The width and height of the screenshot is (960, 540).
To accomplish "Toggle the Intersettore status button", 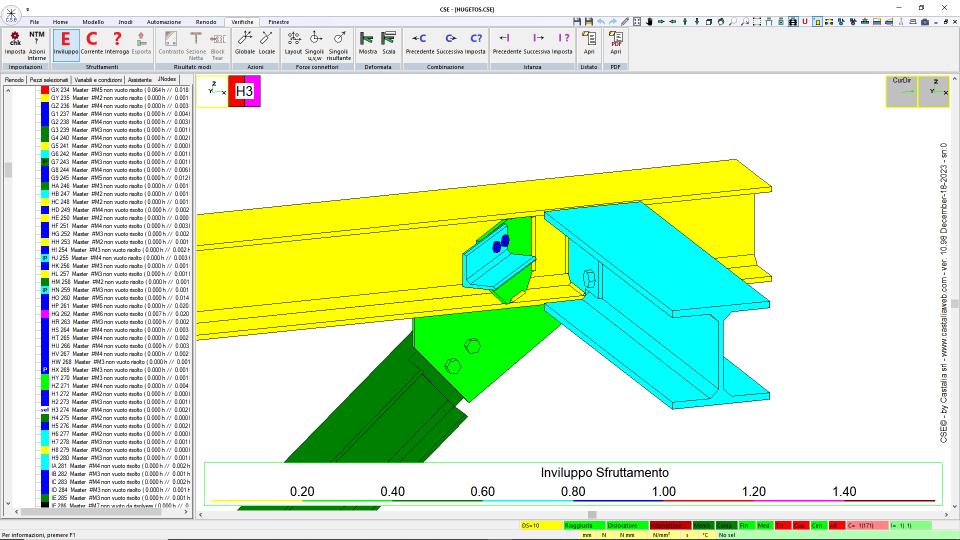I will [x=670, y=526].
